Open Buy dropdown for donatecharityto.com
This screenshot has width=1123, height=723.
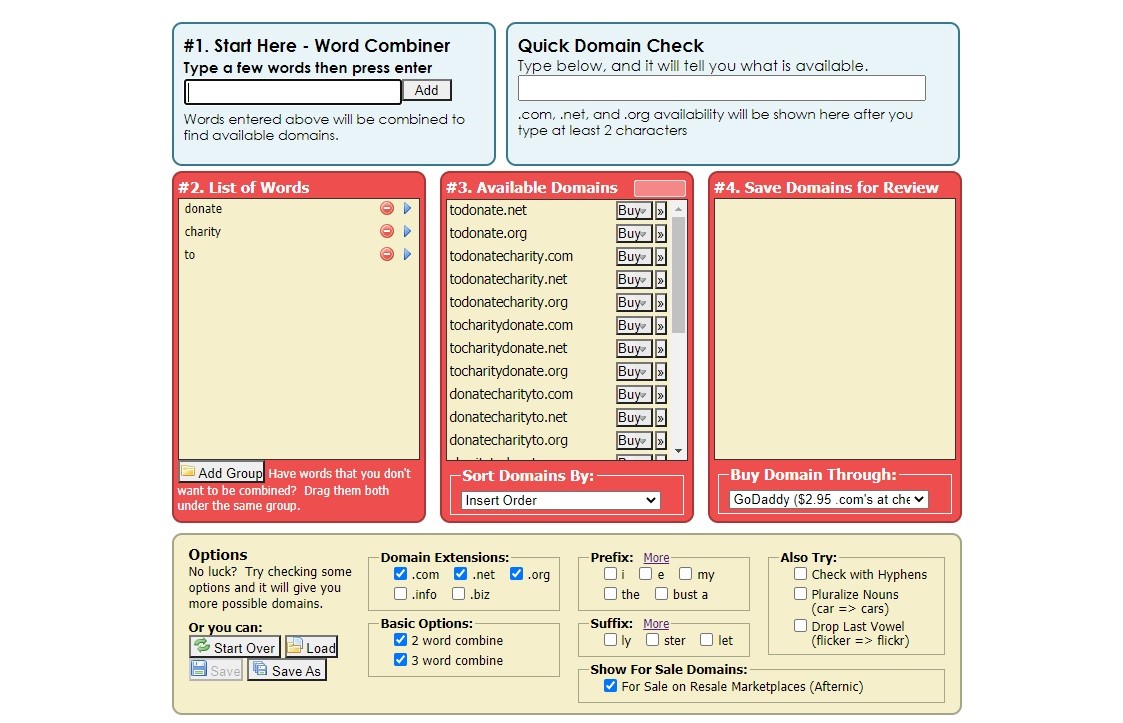tap(634, 394)
